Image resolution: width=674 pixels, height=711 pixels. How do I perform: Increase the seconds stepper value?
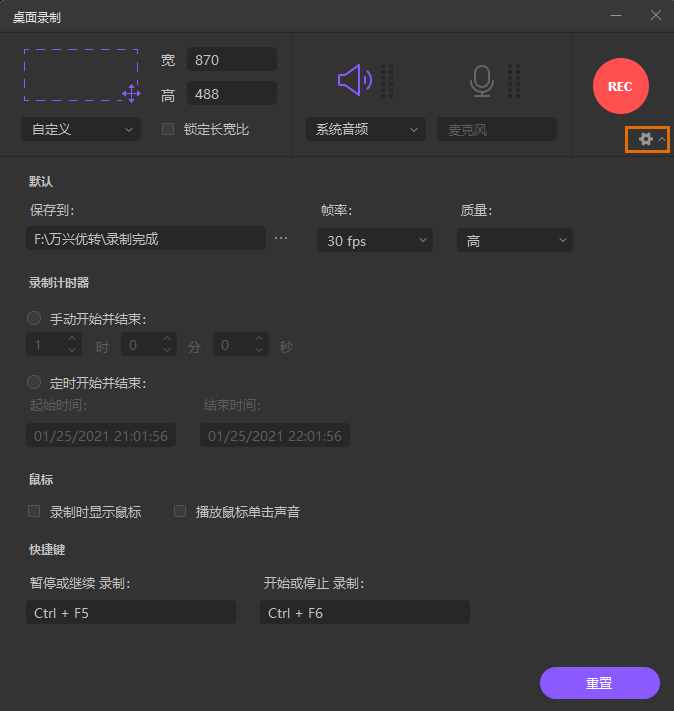(x=259, y=339)
